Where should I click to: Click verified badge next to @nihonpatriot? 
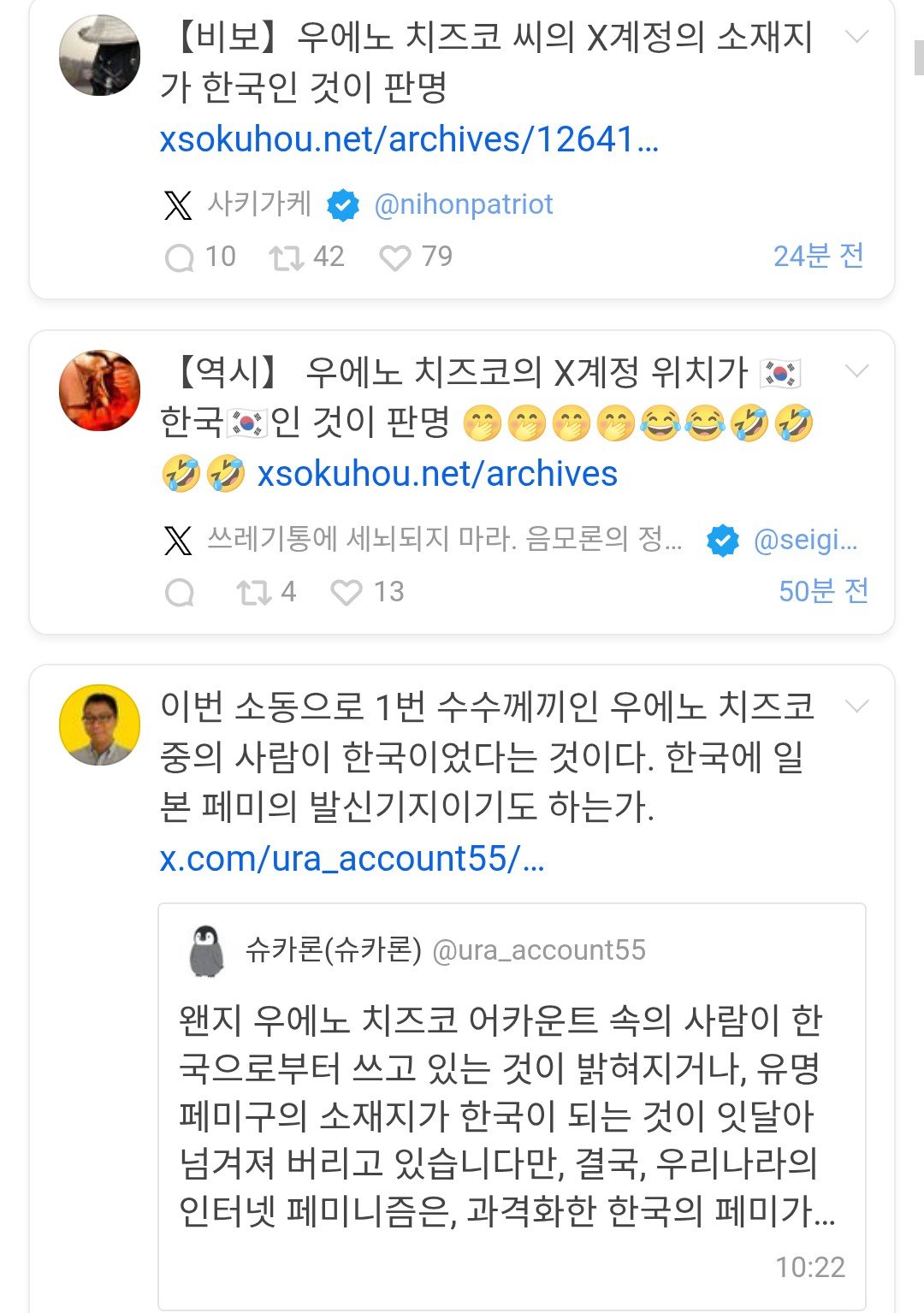[x=343, y=205]
